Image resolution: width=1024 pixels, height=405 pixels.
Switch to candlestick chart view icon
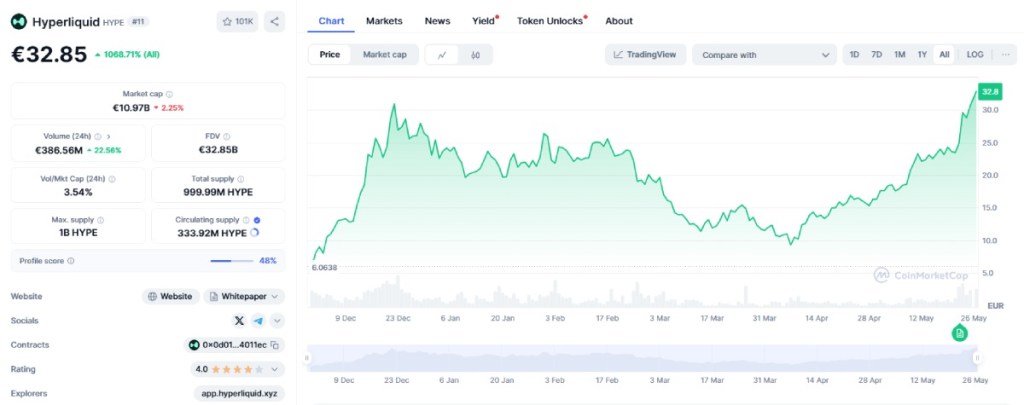pos(475,55)
